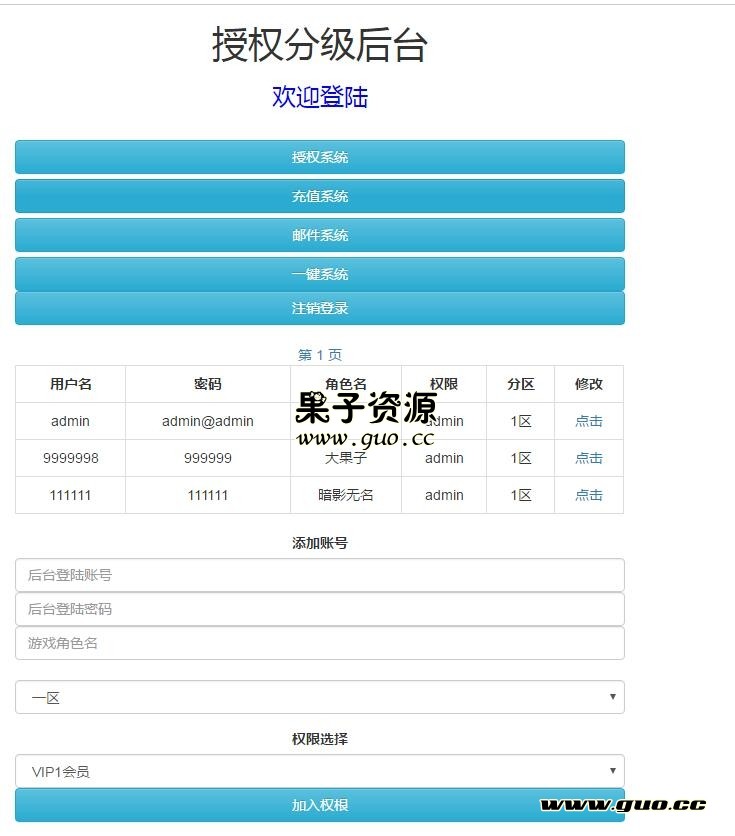Log out with 注销登录 button
Viewport: 735px width, 836px height.
320,308
